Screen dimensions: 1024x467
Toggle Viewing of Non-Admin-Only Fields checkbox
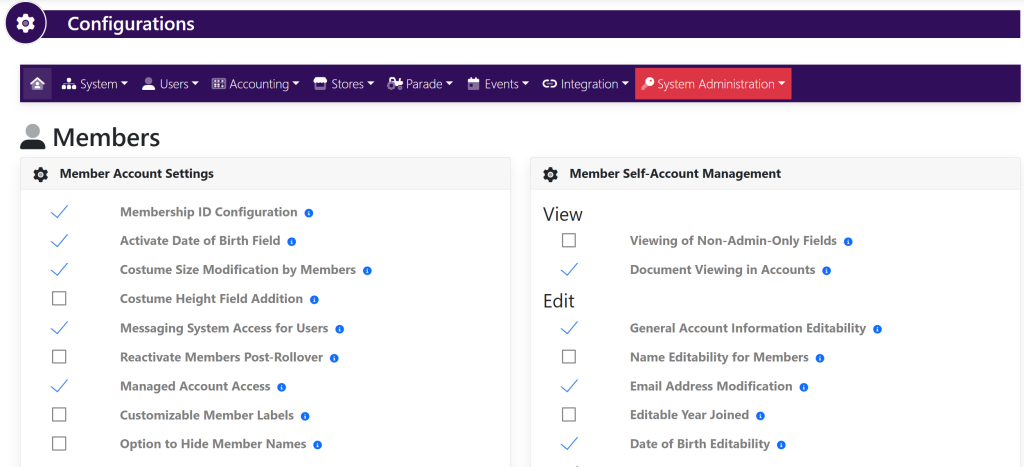tap(569, 241)
